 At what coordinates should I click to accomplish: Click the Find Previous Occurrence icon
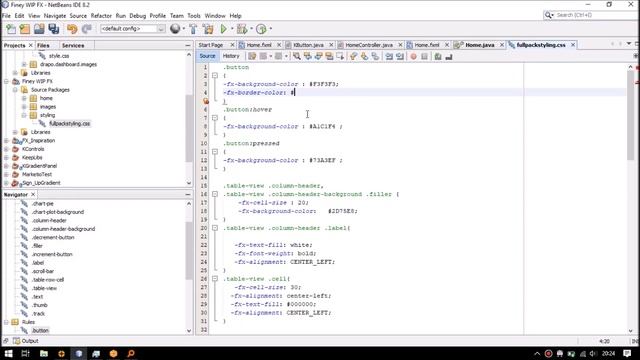click(308, 56)
